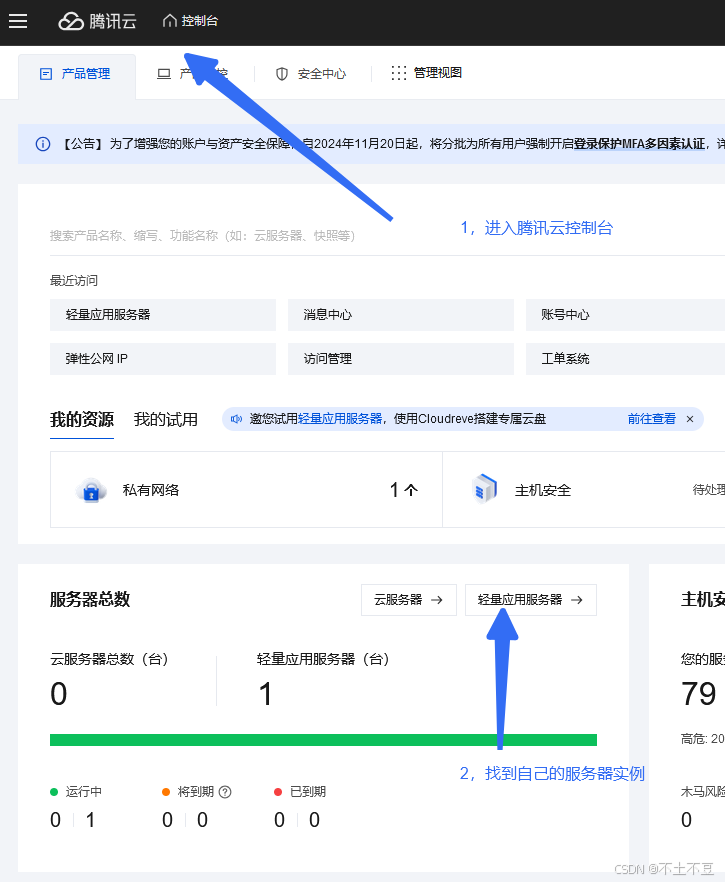Switch to the 我的试用 tab

[166, 420]
